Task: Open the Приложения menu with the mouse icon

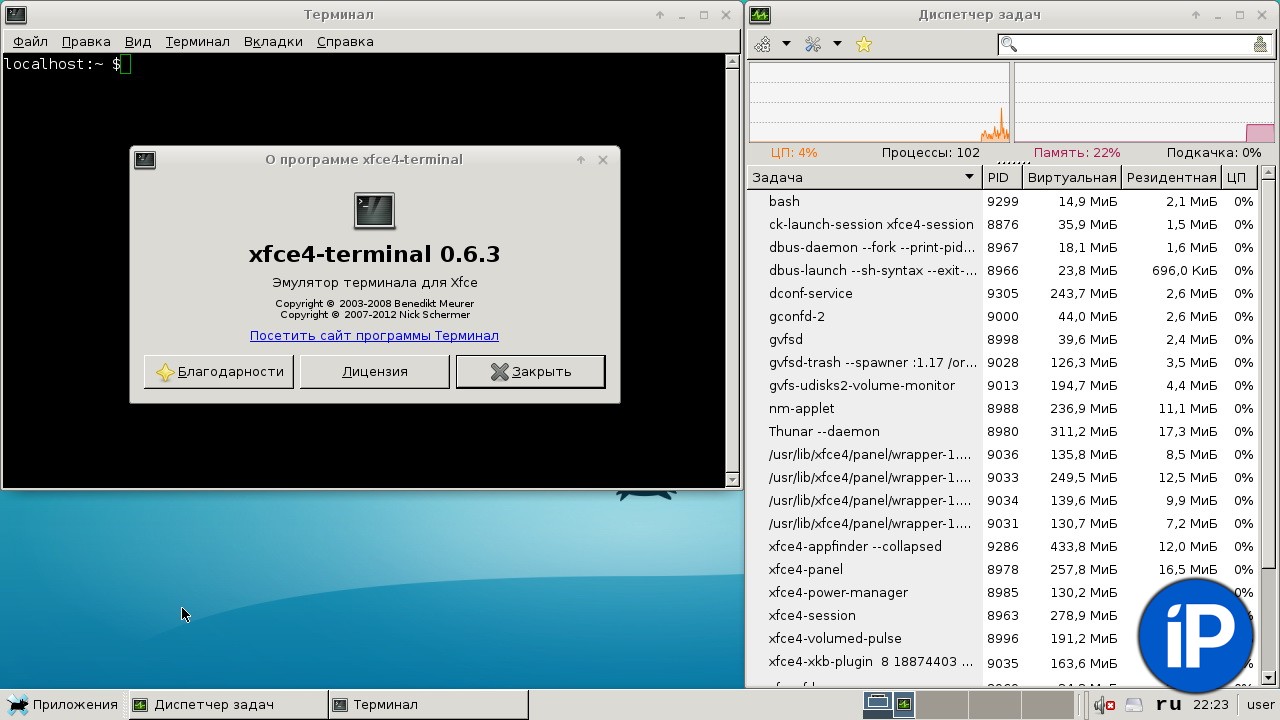Action: [x=63, y=704]
